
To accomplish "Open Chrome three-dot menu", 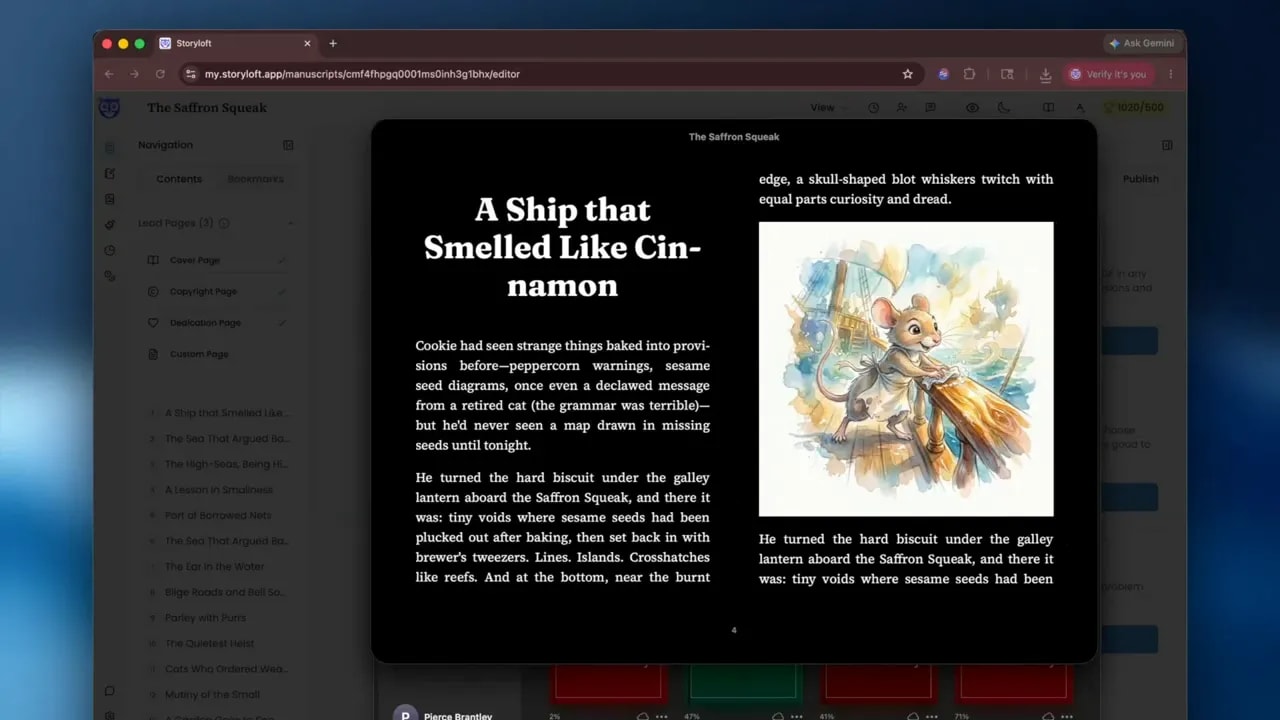I will click(x=1170, y=74).
